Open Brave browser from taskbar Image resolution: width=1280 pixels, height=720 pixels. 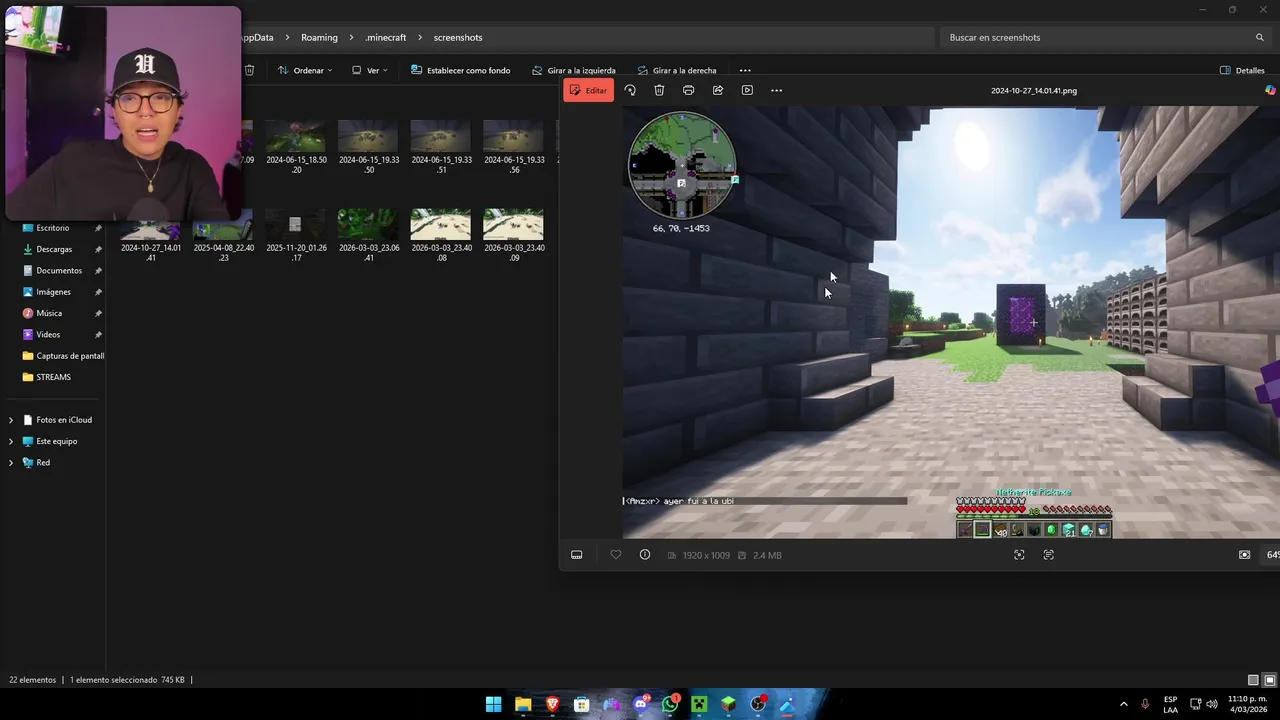[x=552, y=705]
